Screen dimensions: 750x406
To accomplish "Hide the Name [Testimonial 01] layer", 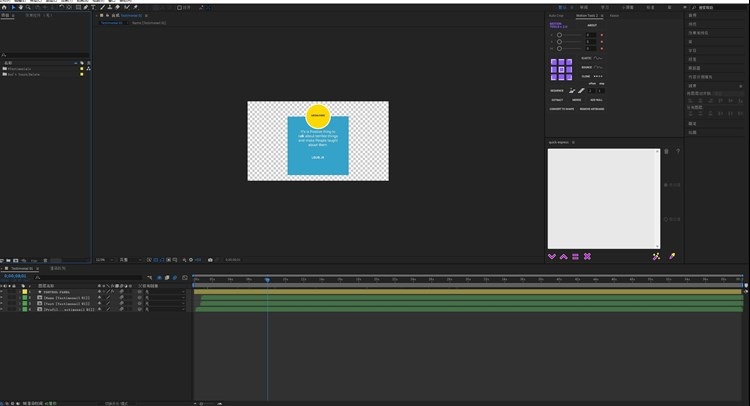I will click(1, 297).
